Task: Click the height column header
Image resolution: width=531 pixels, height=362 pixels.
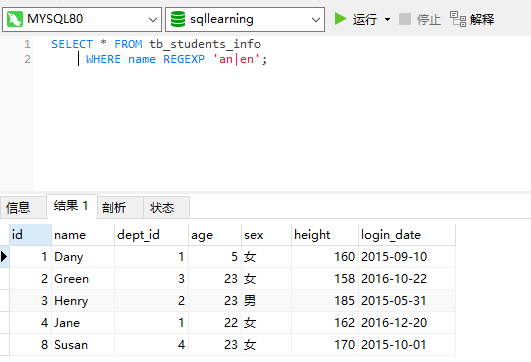Action: click(x=325, y=235)
